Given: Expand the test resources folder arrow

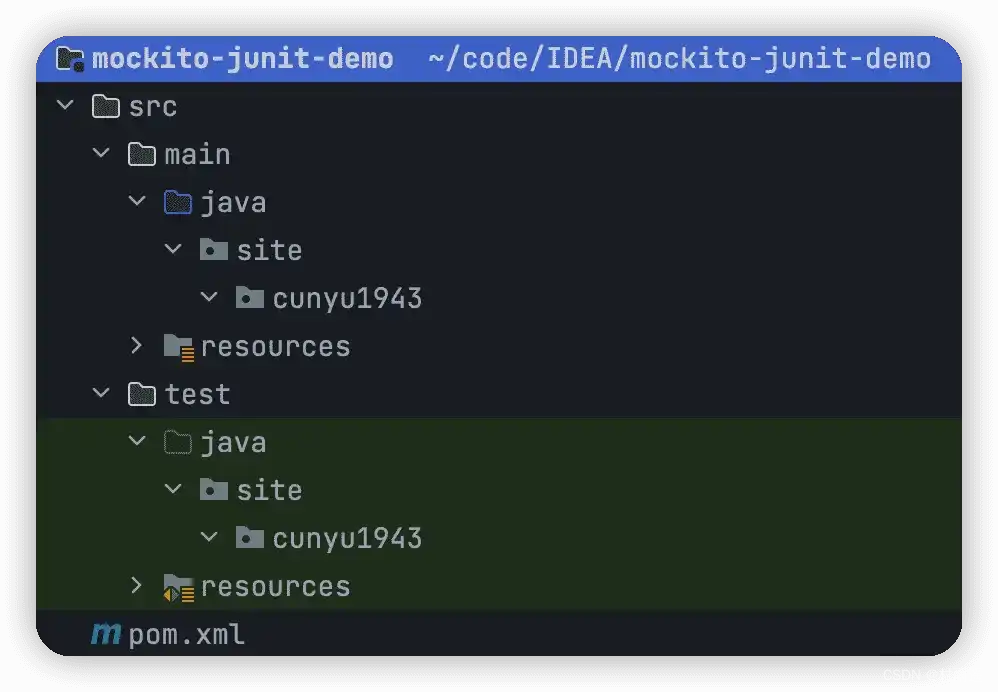Looking at the screenshot, I should tap(137, 586).
